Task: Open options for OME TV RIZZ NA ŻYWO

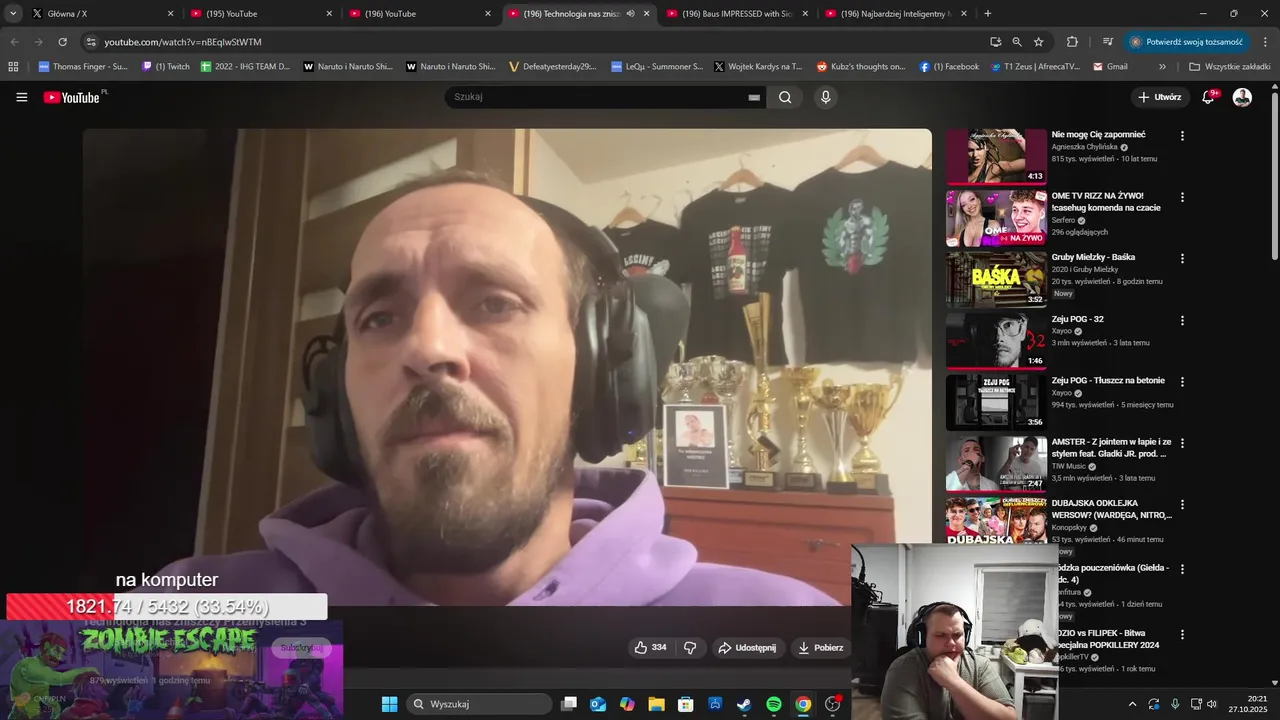Action: (x=1182, y=197)
